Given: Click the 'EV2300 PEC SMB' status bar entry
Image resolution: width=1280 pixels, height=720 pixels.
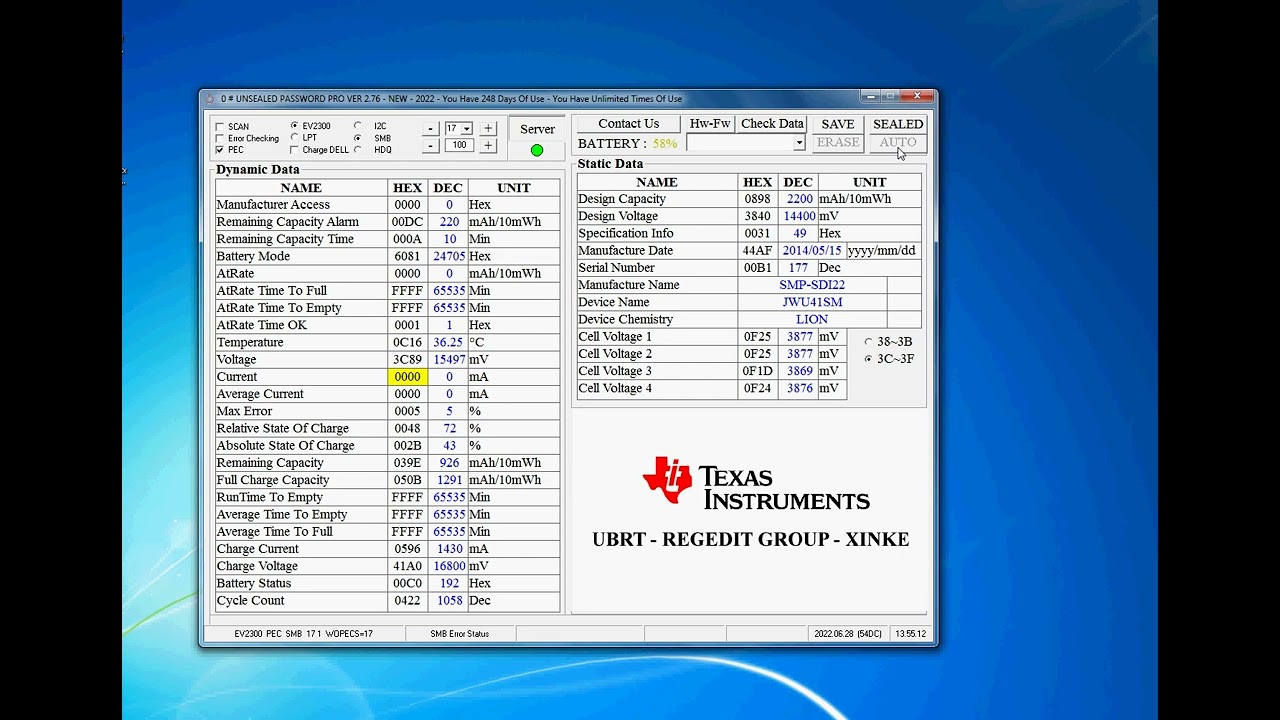Looking at the screenshot, I should coord(303,634).
